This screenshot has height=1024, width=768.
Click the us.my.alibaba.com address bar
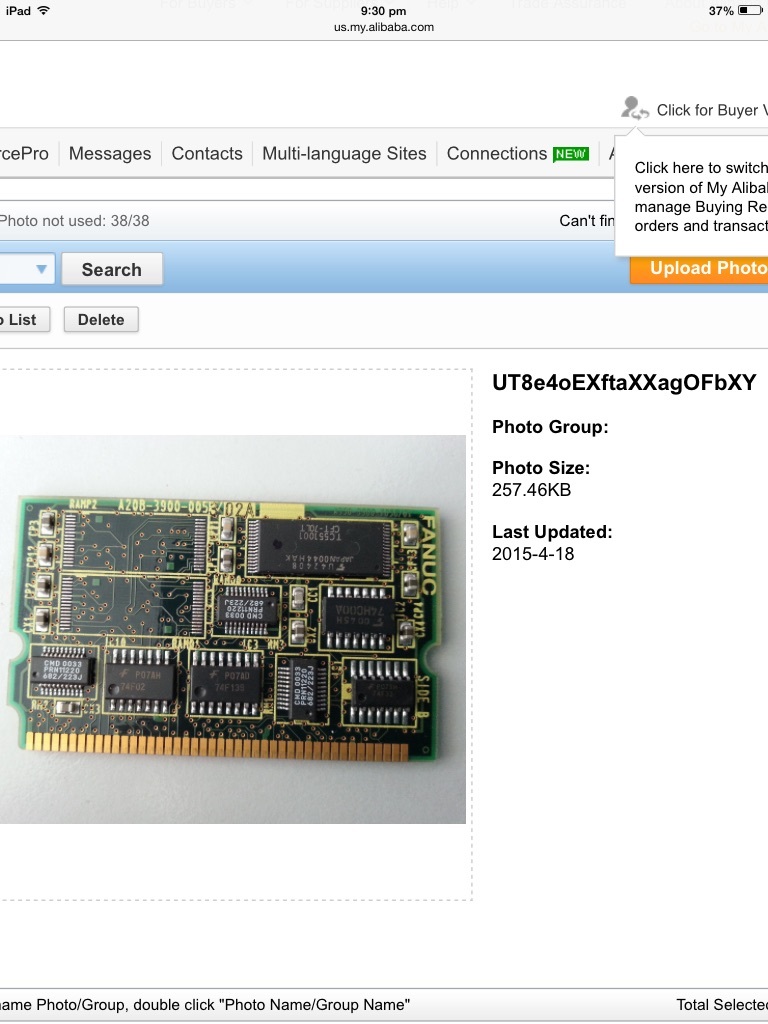coord(384,27)
